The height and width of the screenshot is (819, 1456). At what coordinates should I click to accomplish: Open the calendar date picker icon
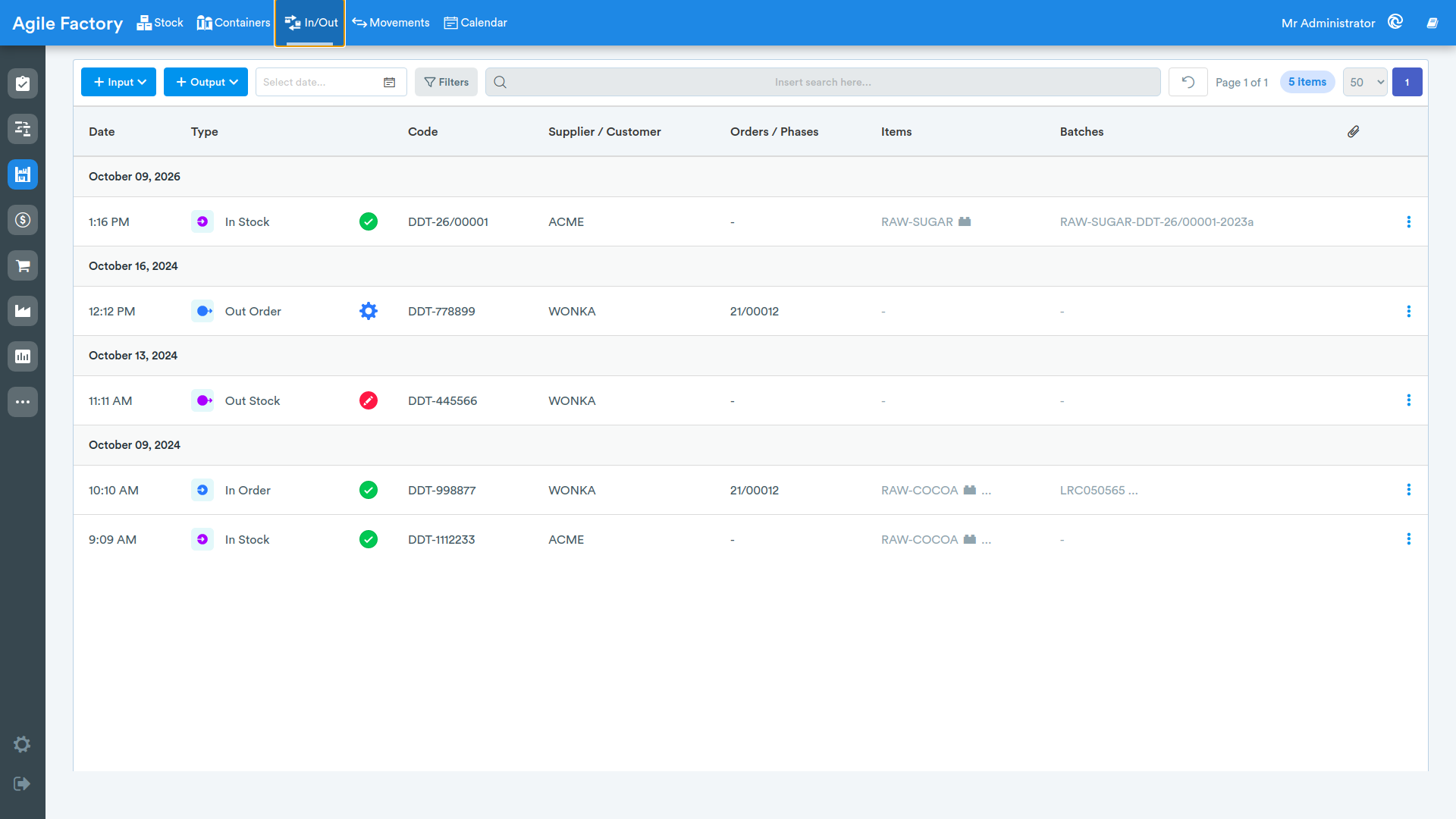point(390,82)
